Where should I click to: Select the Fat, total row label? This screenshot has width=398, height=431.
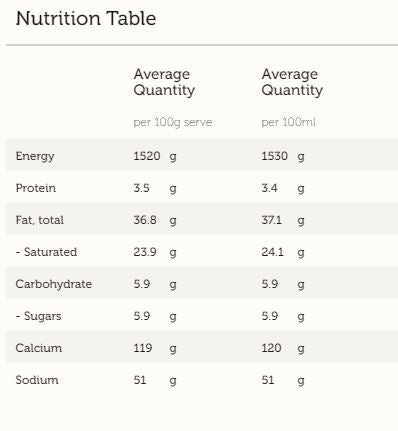(x=40, y=220)
